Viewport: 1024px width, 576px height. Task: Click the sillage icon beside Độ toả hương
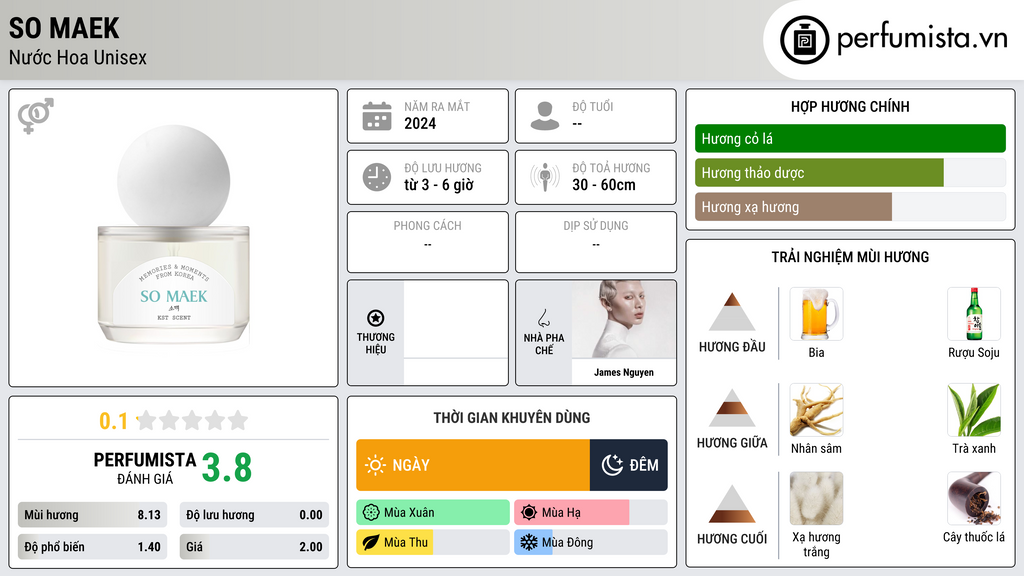pos(545,177)
